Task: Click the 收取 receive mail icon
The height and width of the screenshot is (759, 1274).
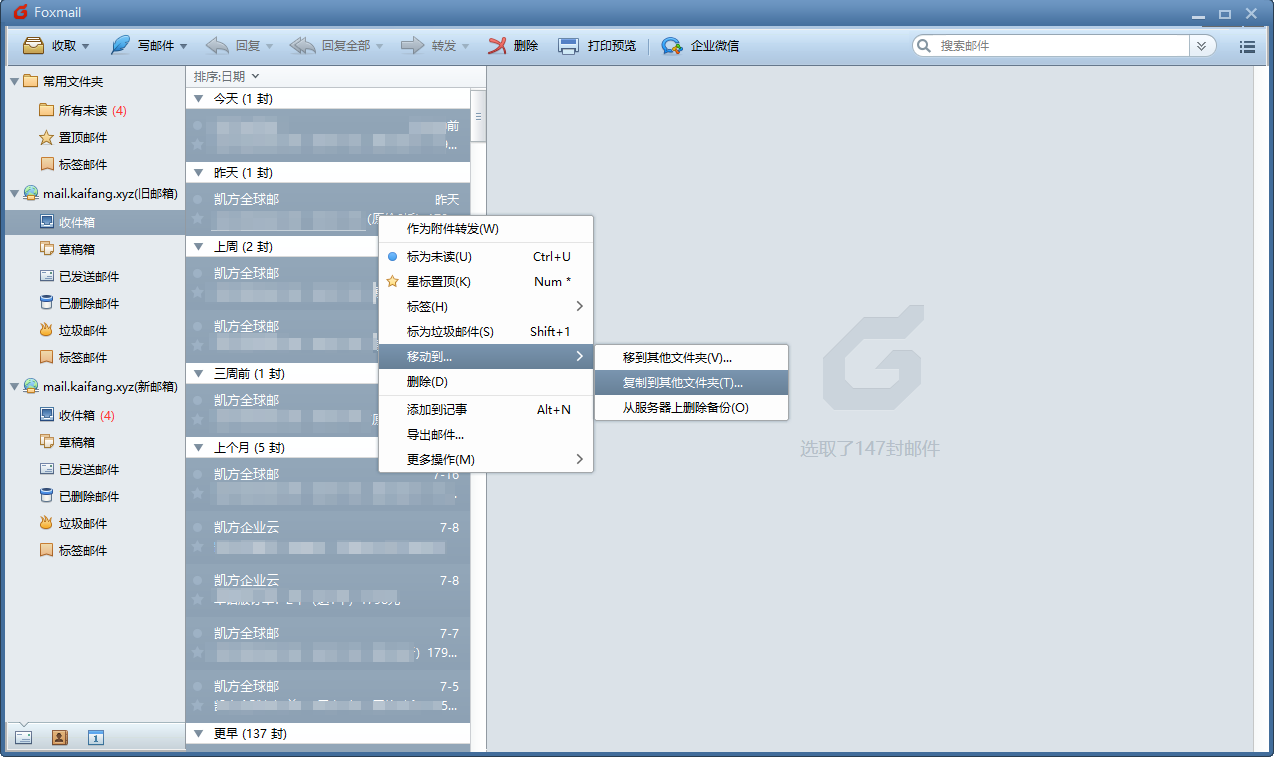Action: tap(33, 46)
